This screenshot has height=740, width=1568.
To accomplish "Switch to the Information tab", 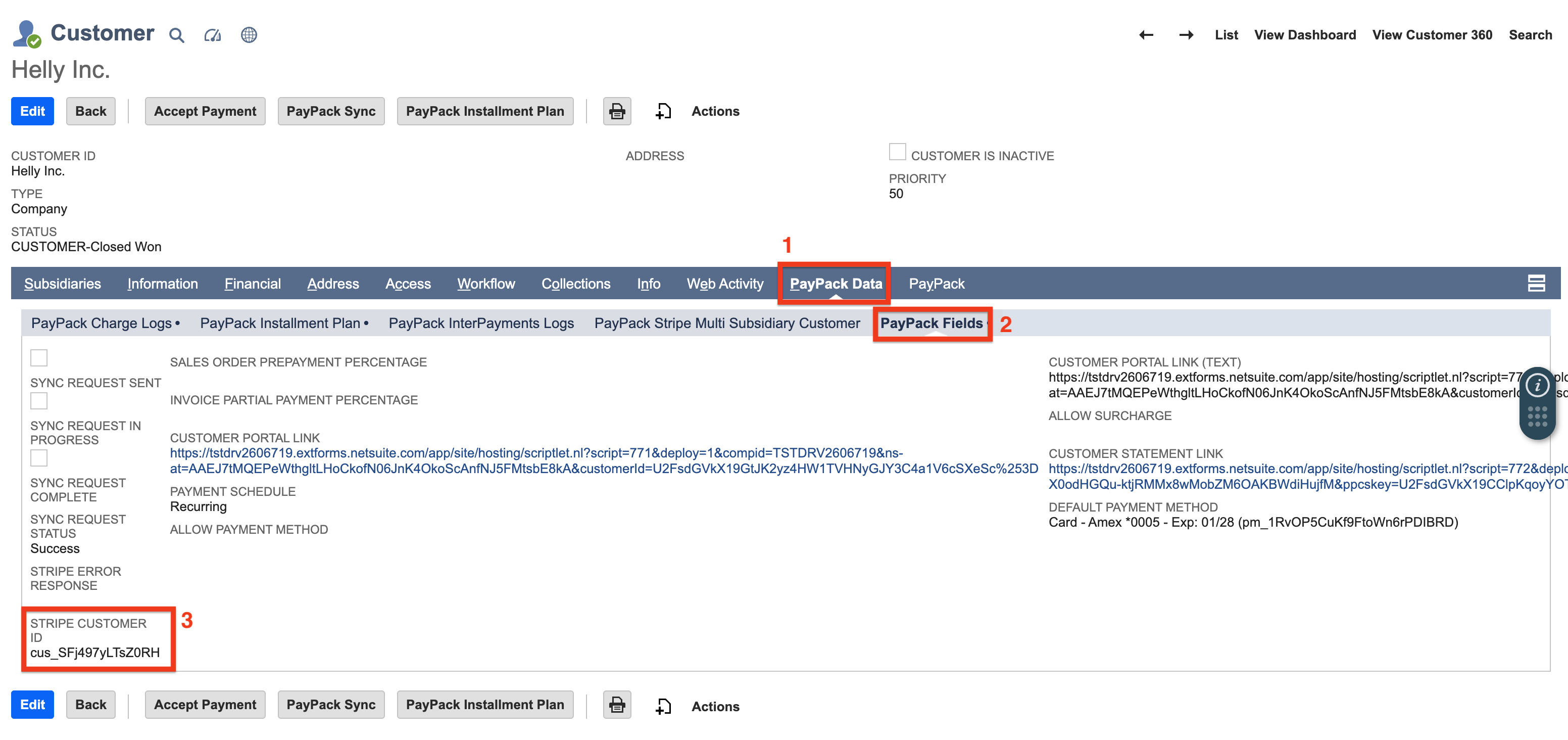I will tap(163, 284).
